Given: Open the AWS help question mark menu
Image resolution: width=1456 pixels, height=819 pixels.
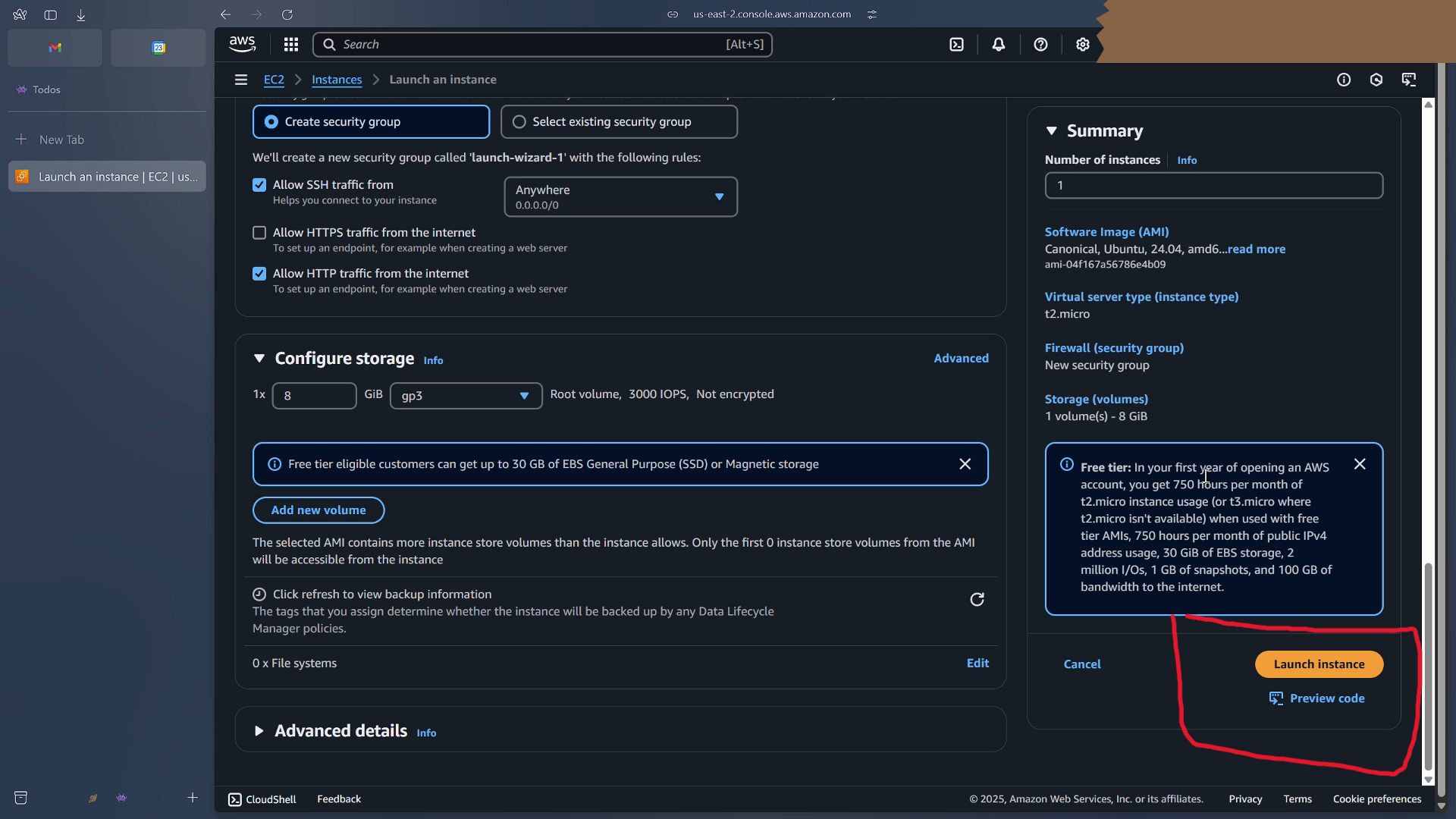Looking at the screenshot, I should coord(1040,45).
